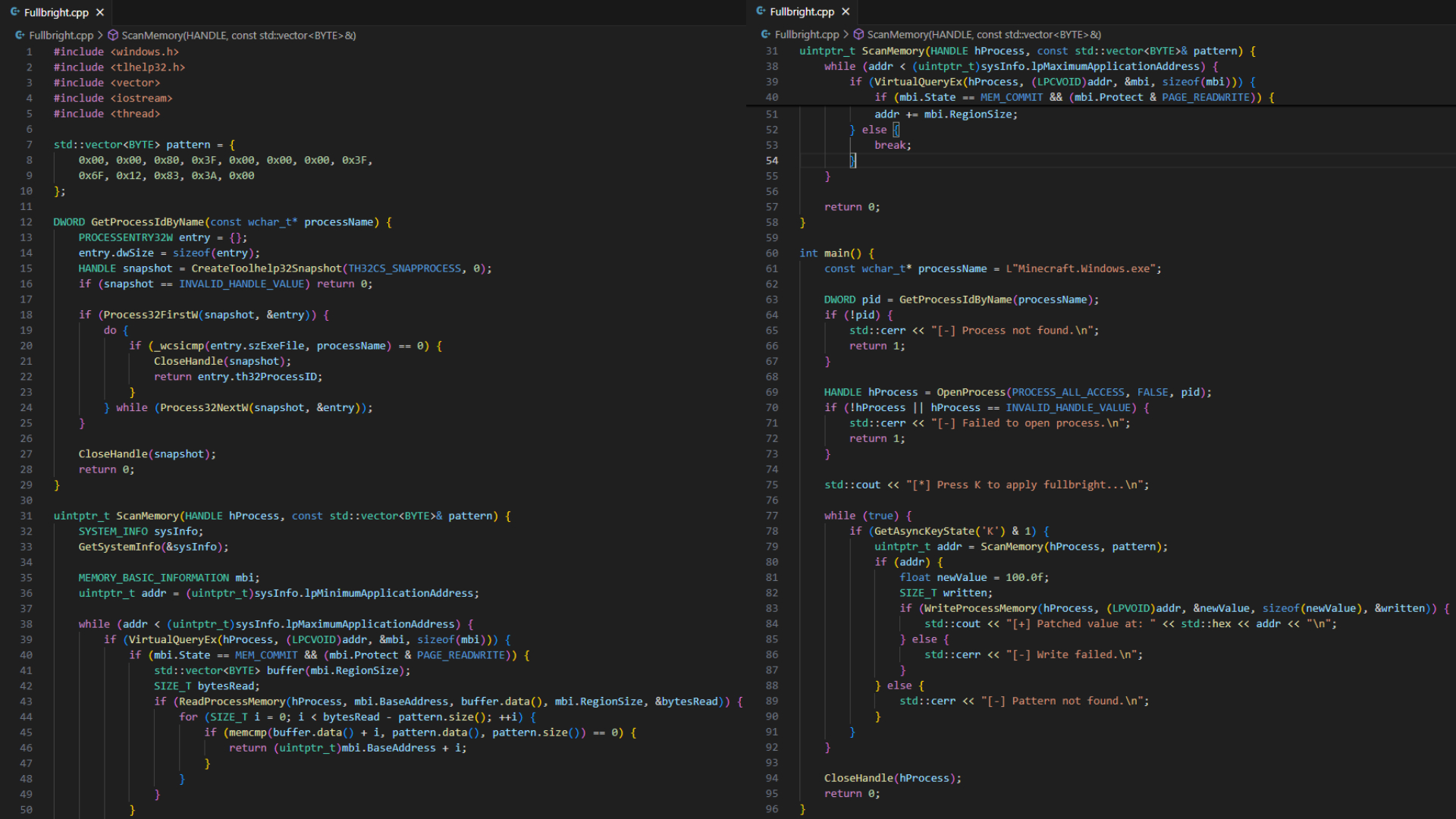Open Fullbright.cpp breadcrumb in right editor
This screenshot has height=819, width=1456.
(806, 34)
